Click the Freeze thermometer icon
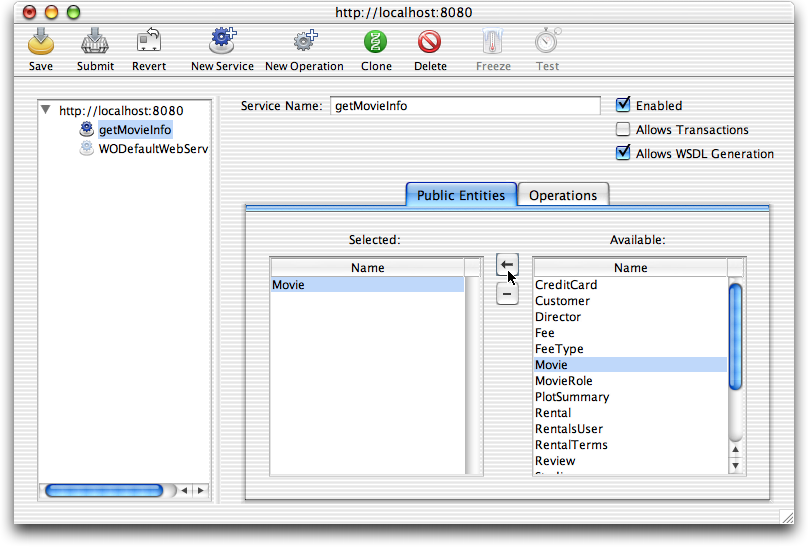 (x=493, y=41)
